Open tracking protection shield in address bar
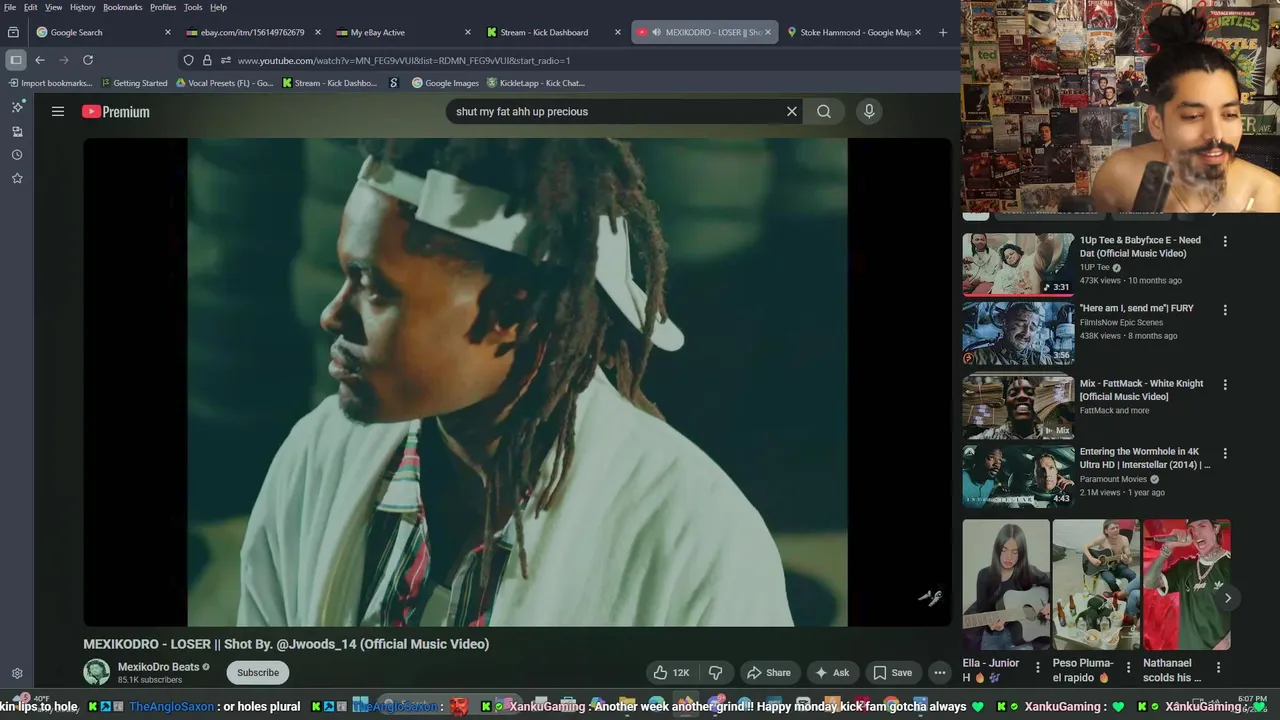 pyautogui.click(x=188, y=60)
